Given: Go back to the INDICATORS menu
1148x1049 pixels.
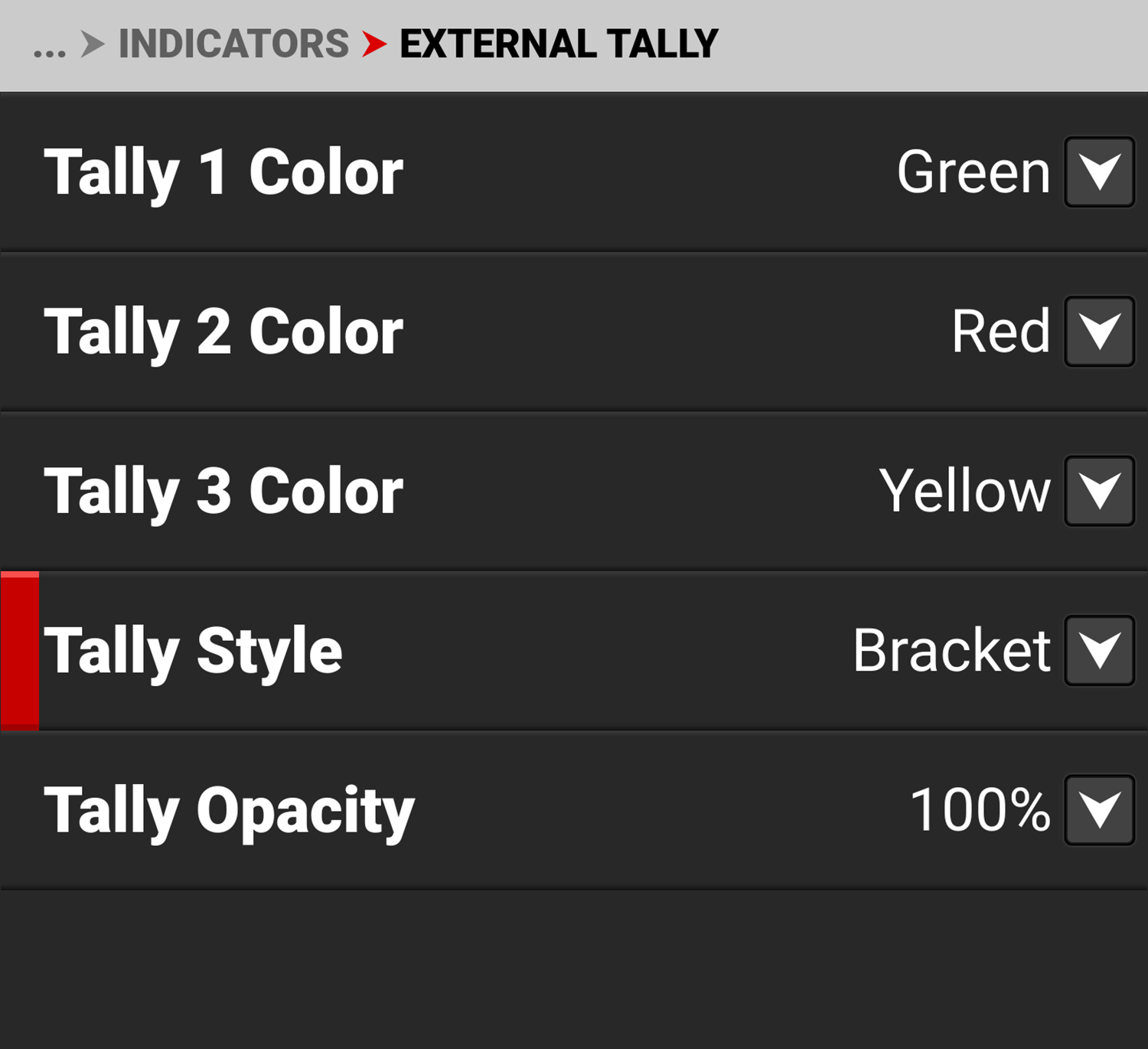Looking at the screenshot, I should 233,44.
